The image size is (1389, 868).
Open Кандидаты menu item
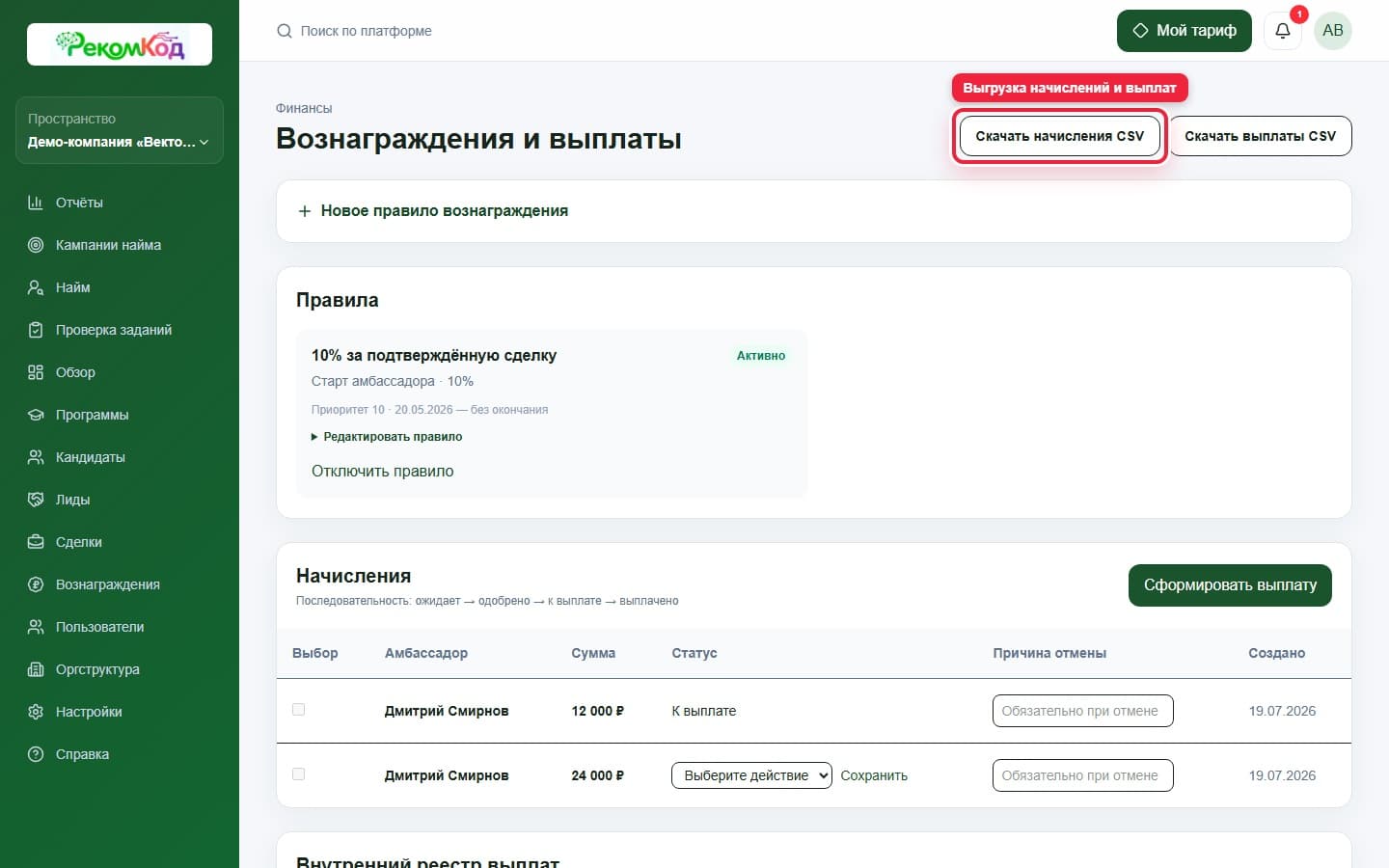[120, 457]
